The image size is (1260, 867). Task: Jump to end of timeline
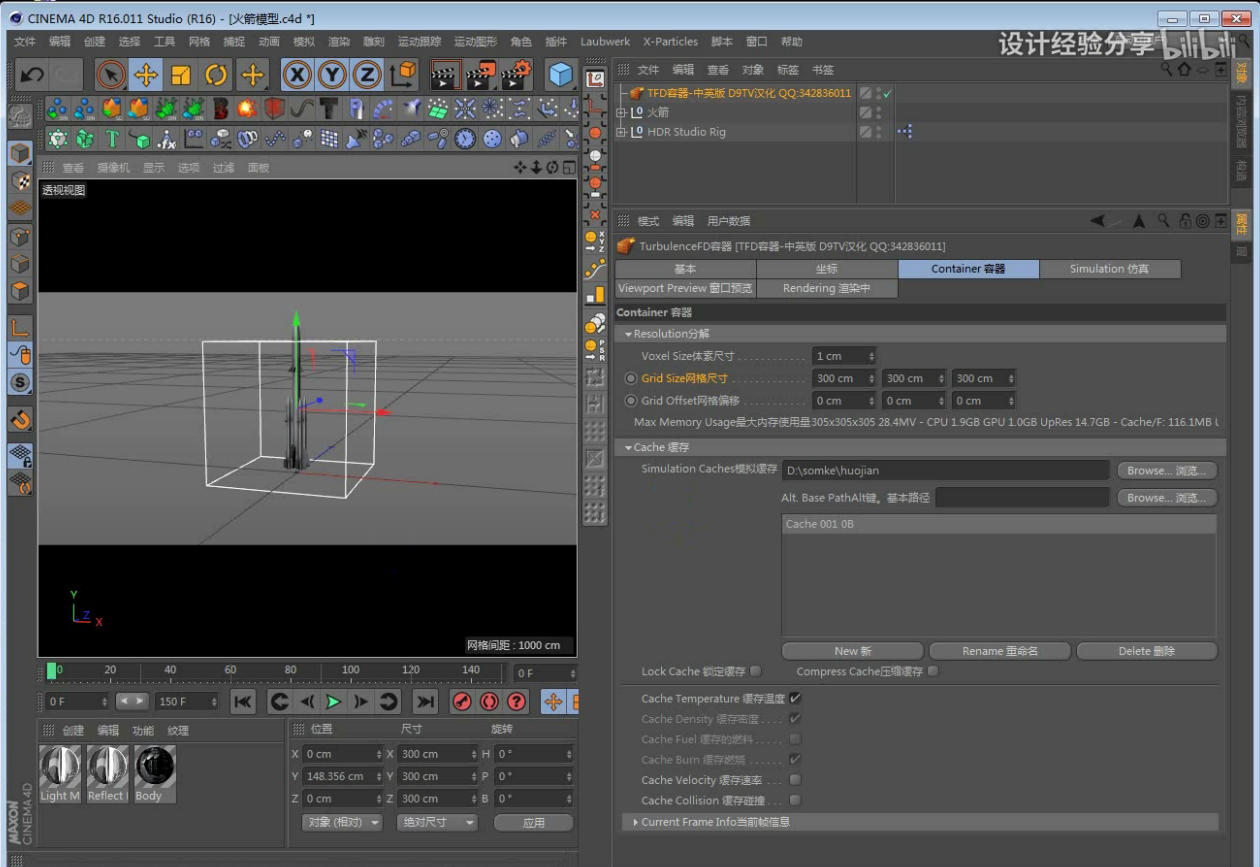426,702
